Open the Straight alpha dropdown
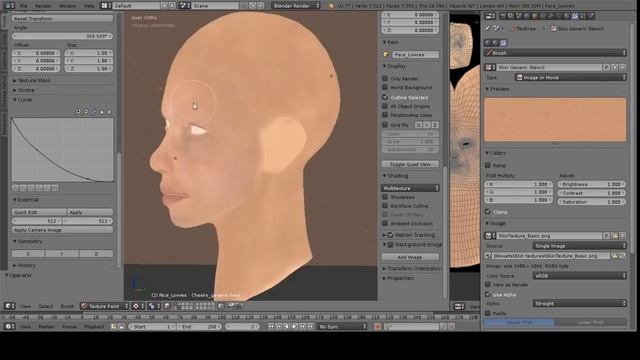 coord(580,303)
